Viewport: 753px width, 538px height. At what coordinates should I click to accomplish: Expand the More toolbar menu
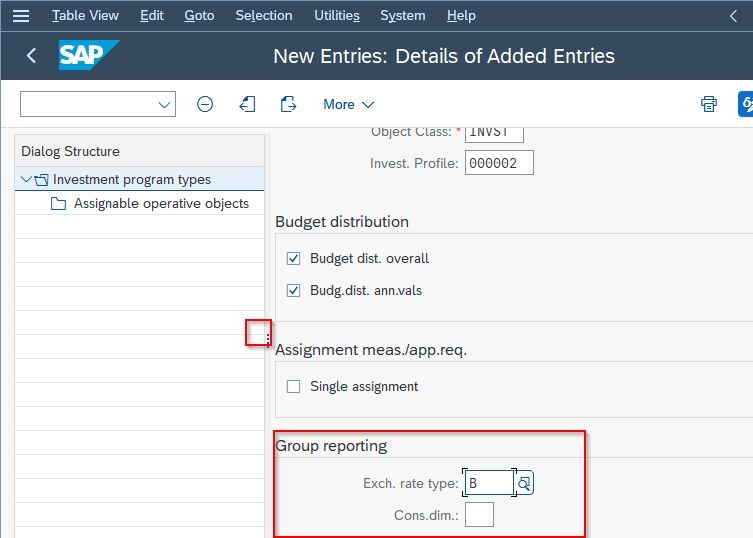tap(348, 104)
